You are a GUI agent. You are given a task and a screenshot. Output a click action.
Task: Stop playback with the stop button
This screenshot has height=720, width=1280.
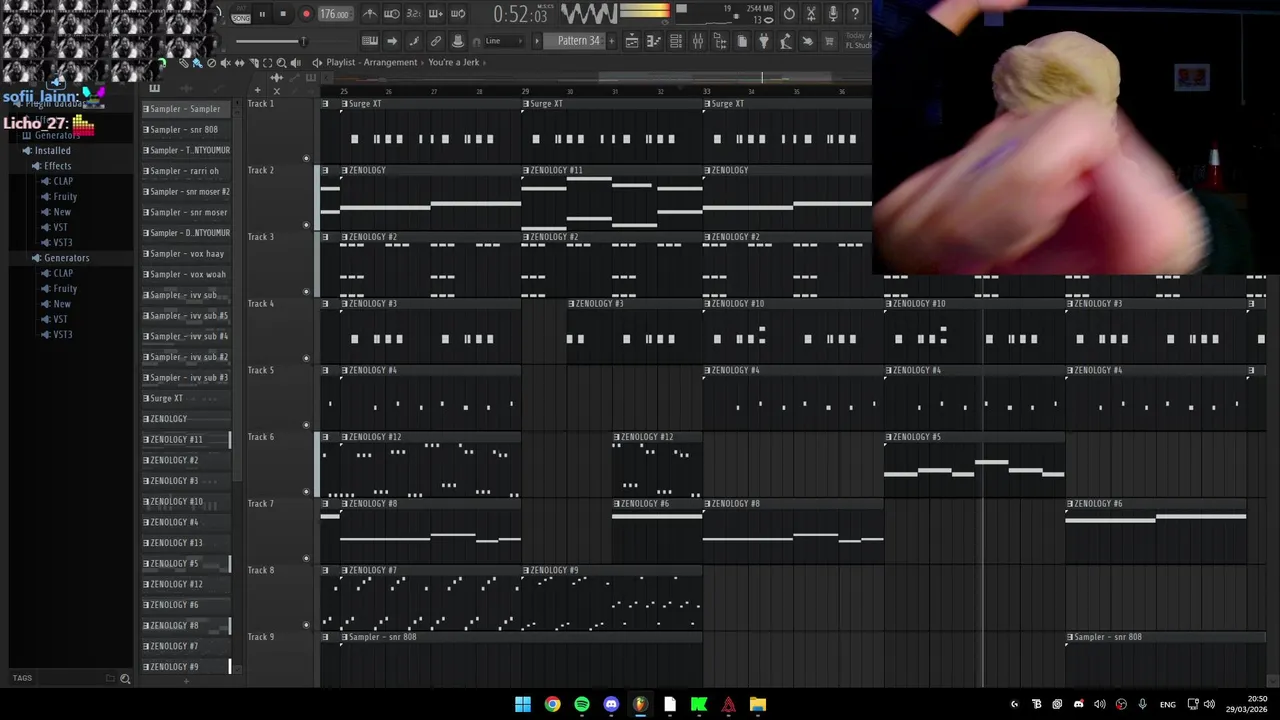tap(283, 14)
